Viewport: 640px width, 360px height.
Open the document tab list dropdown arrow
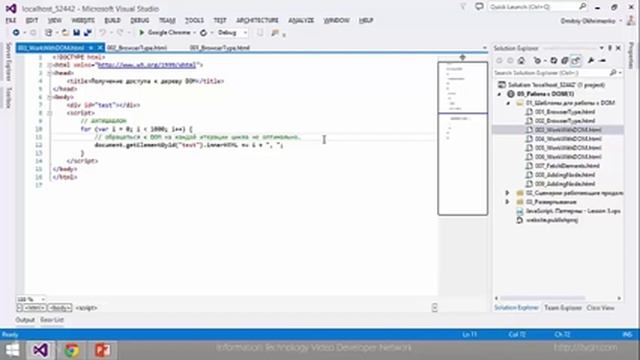[x=484, y=48]
